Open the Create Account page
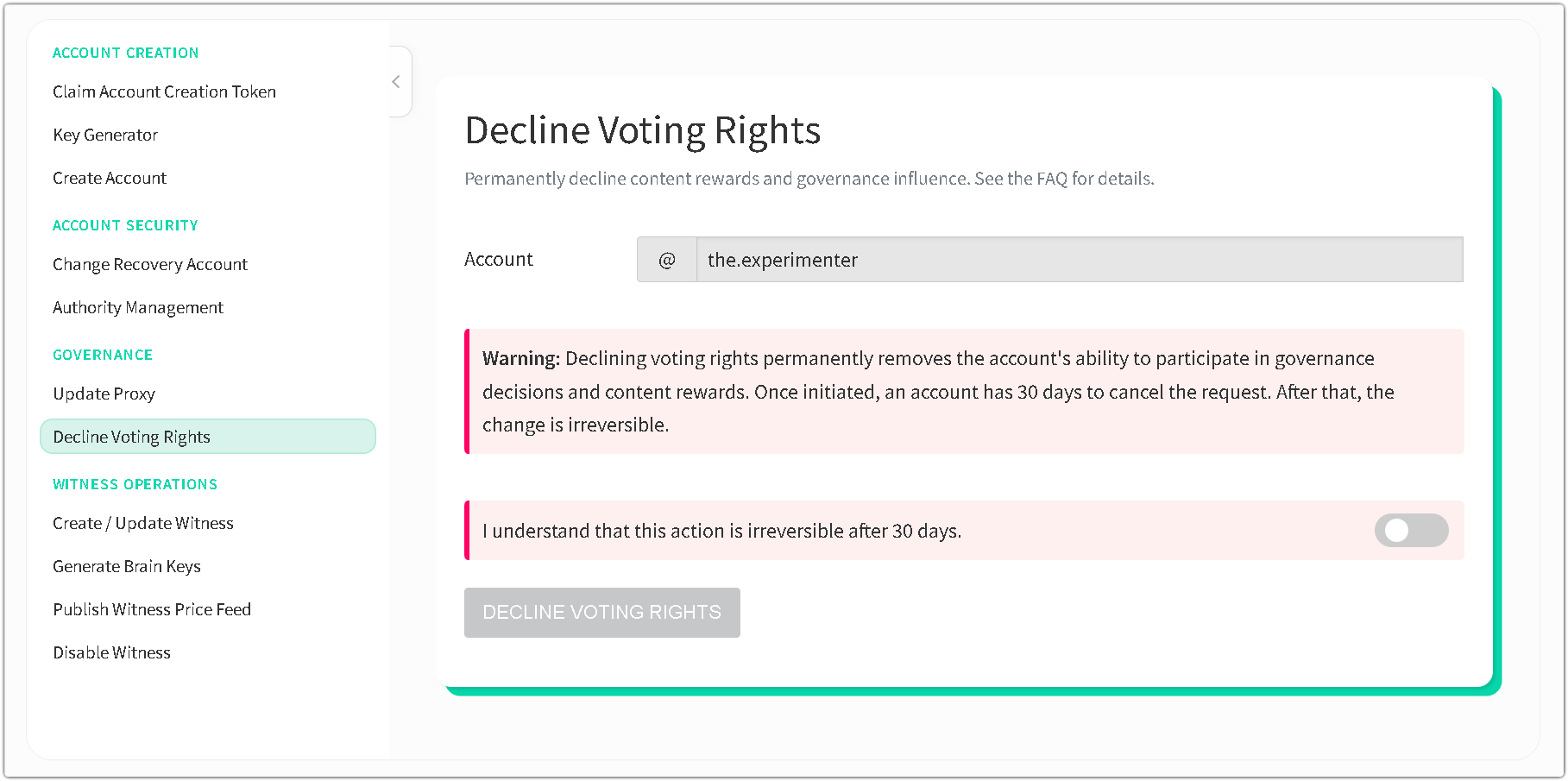 point(110,178)
